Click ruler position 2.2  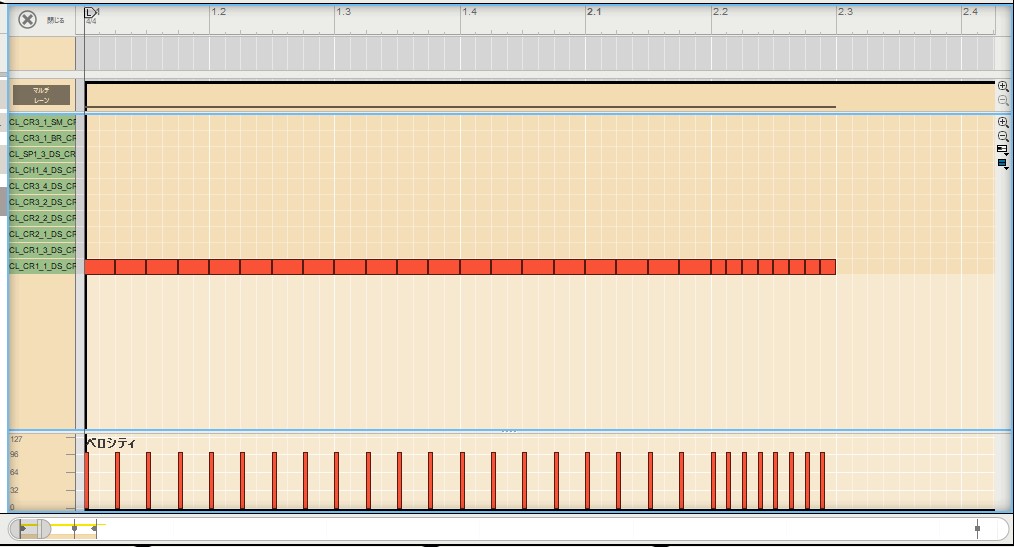[x=720, y=12]
